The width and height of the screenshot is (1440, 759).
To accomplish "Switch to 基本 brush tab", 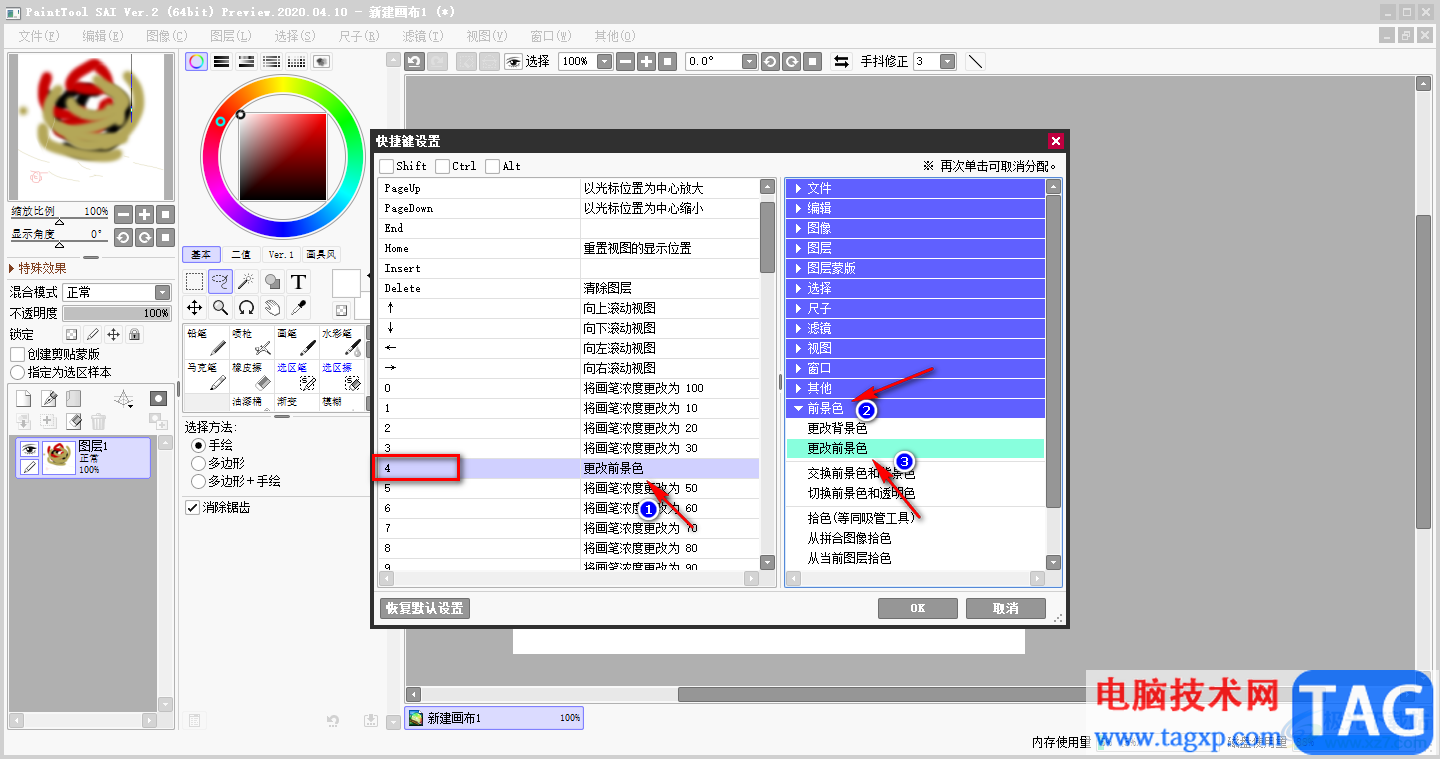I will [x=201, y=254].
